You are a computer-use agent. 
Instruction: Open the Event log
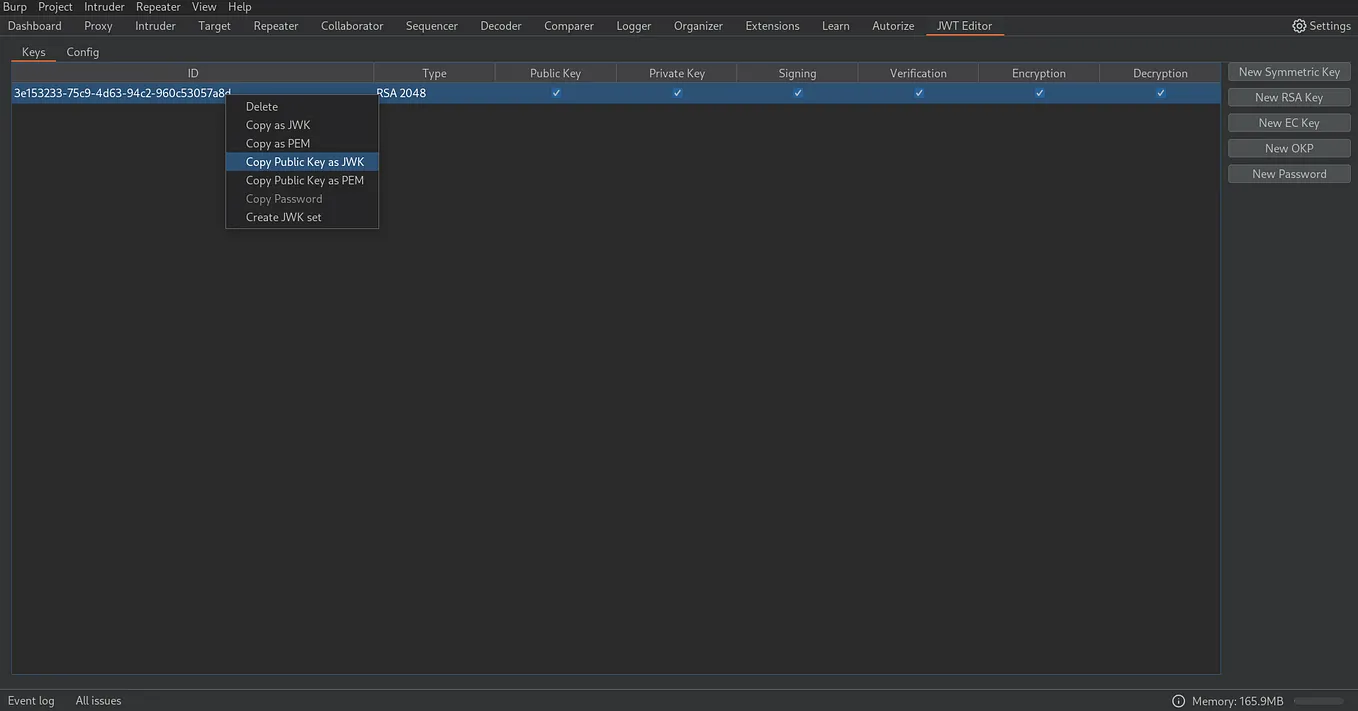[x=31, y=700]
